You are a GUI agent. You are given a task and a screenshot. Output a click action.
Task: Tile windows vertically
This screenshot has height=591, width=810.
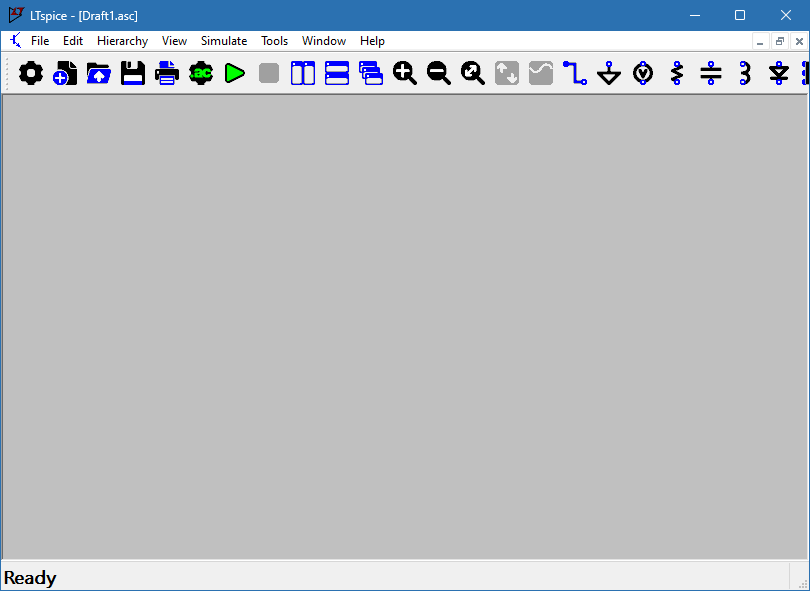[x=303, y=73]
